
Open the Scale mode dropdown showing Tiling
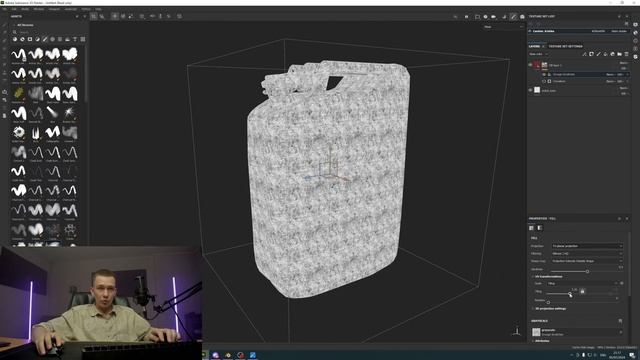(583, 283)
